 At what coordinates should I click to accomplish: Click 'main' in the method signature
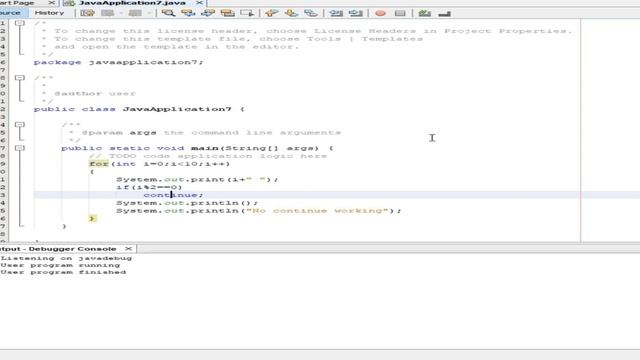click(204, 148)
